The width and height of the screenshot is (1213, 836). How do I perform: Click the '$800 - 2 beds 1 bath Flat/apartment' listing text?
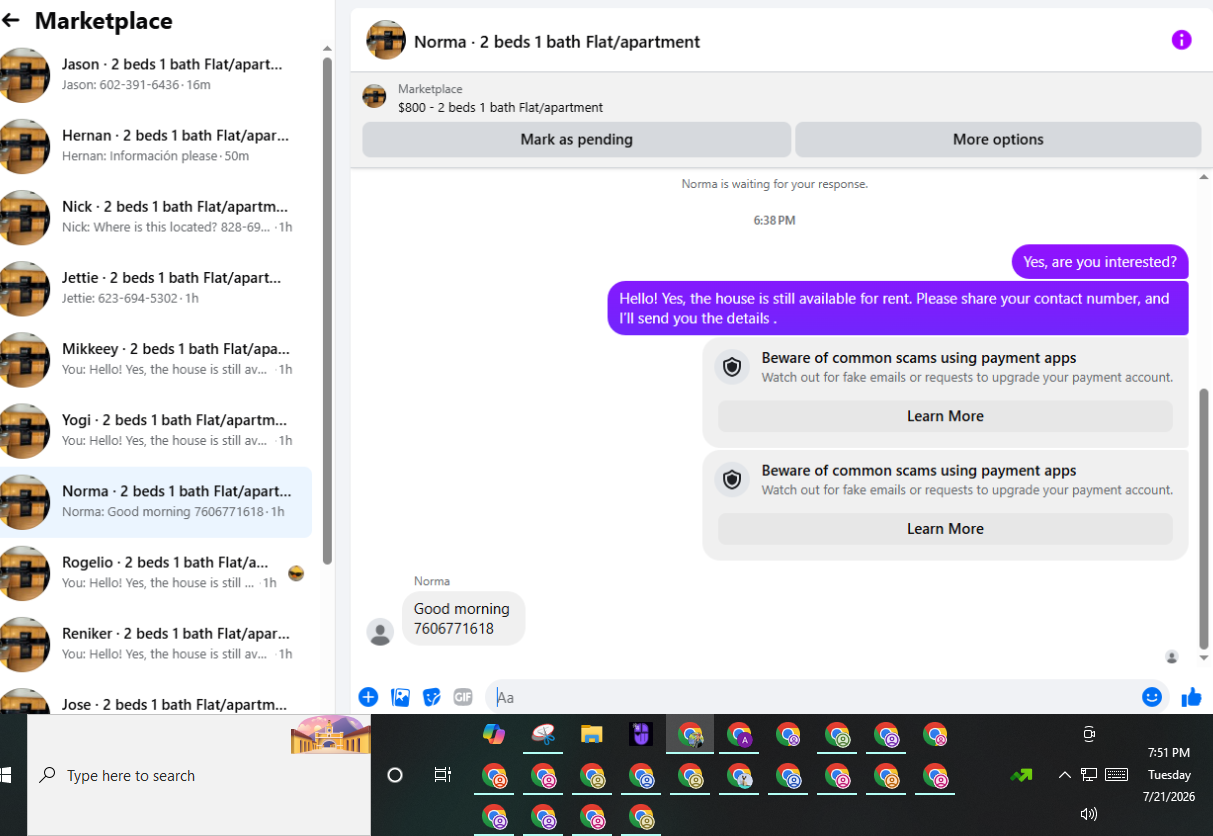[500, 107]
